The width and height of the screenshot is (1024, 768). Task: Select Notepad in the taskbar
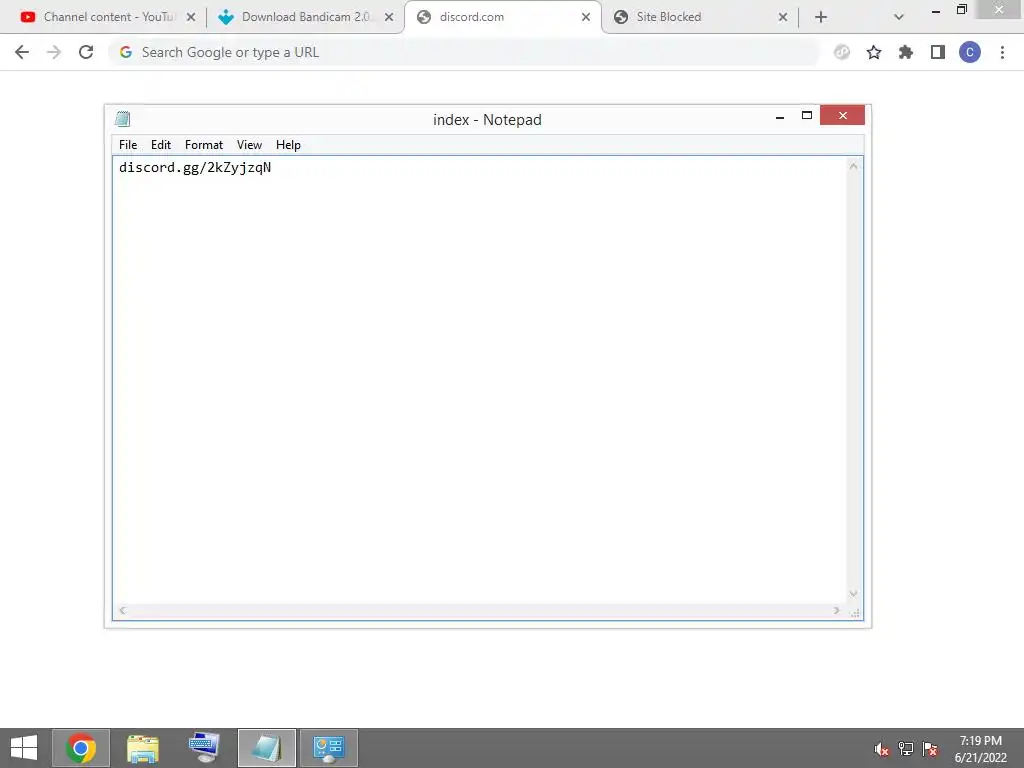(266, 748)
